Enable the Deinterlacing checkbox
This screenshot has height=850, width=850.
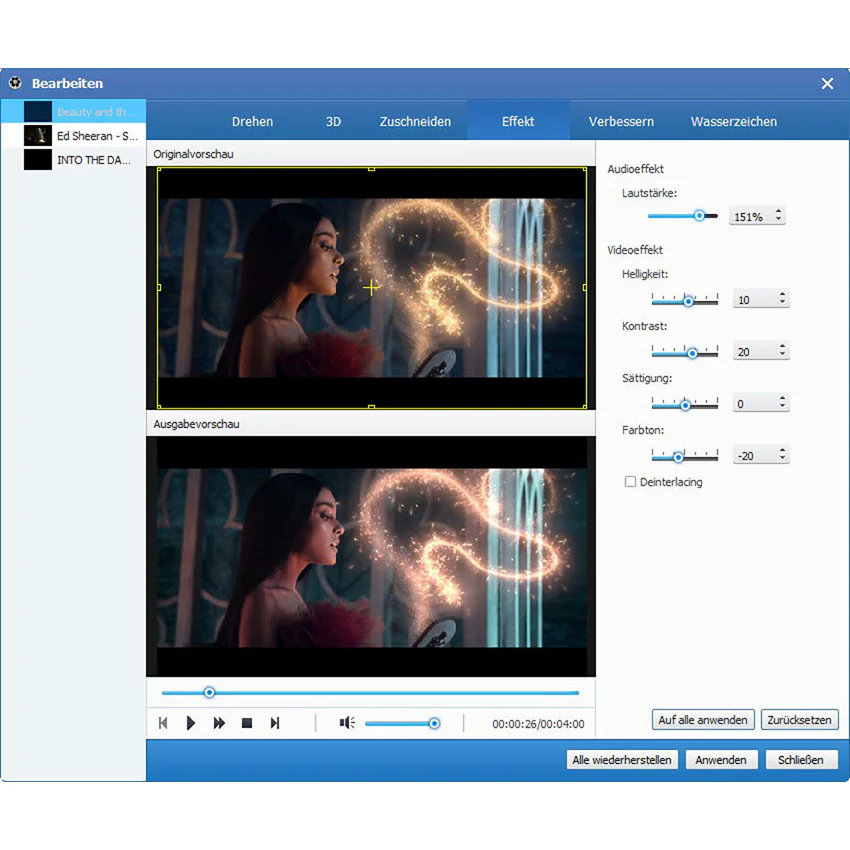coord(630,482)
